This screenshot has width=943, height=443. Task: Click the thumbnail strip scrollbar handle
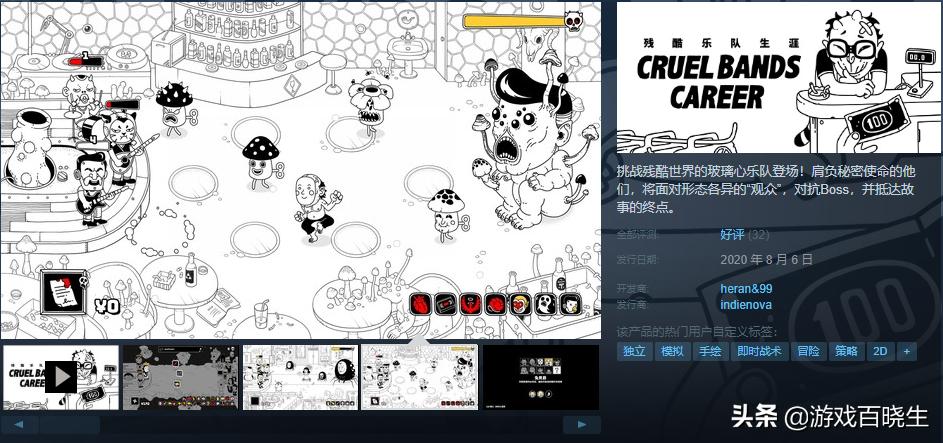tap(69, 424)
